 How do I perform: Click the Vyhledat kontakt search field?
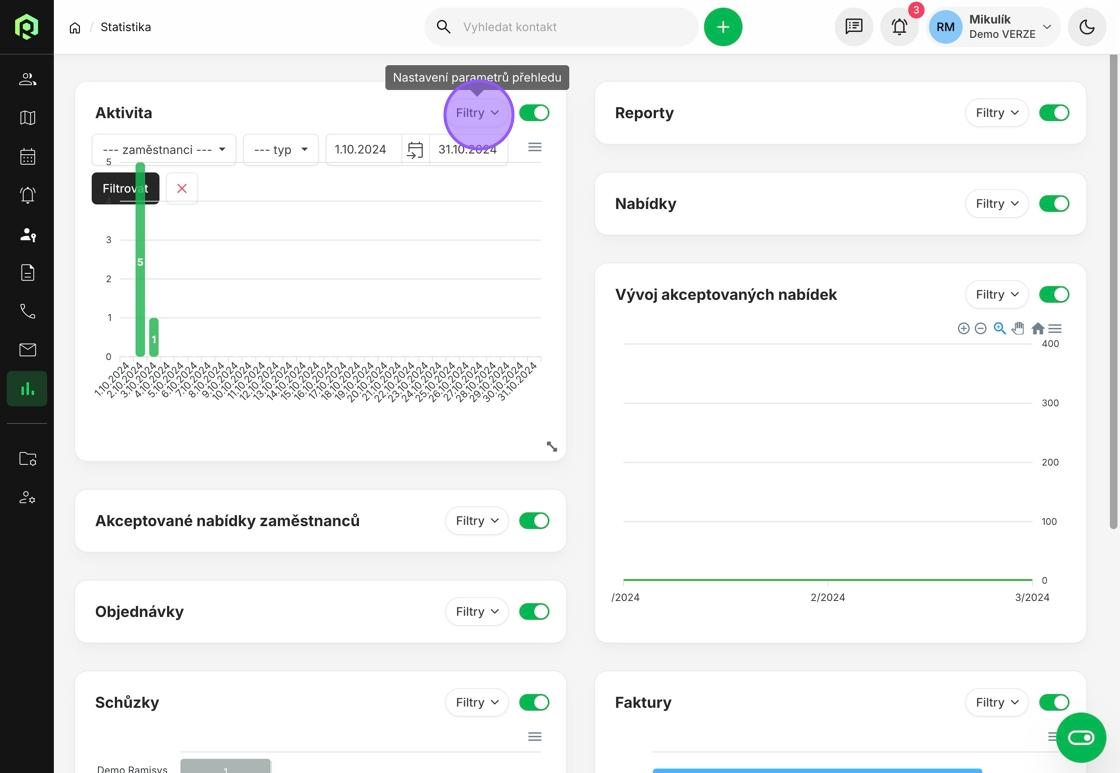point(561,27)
